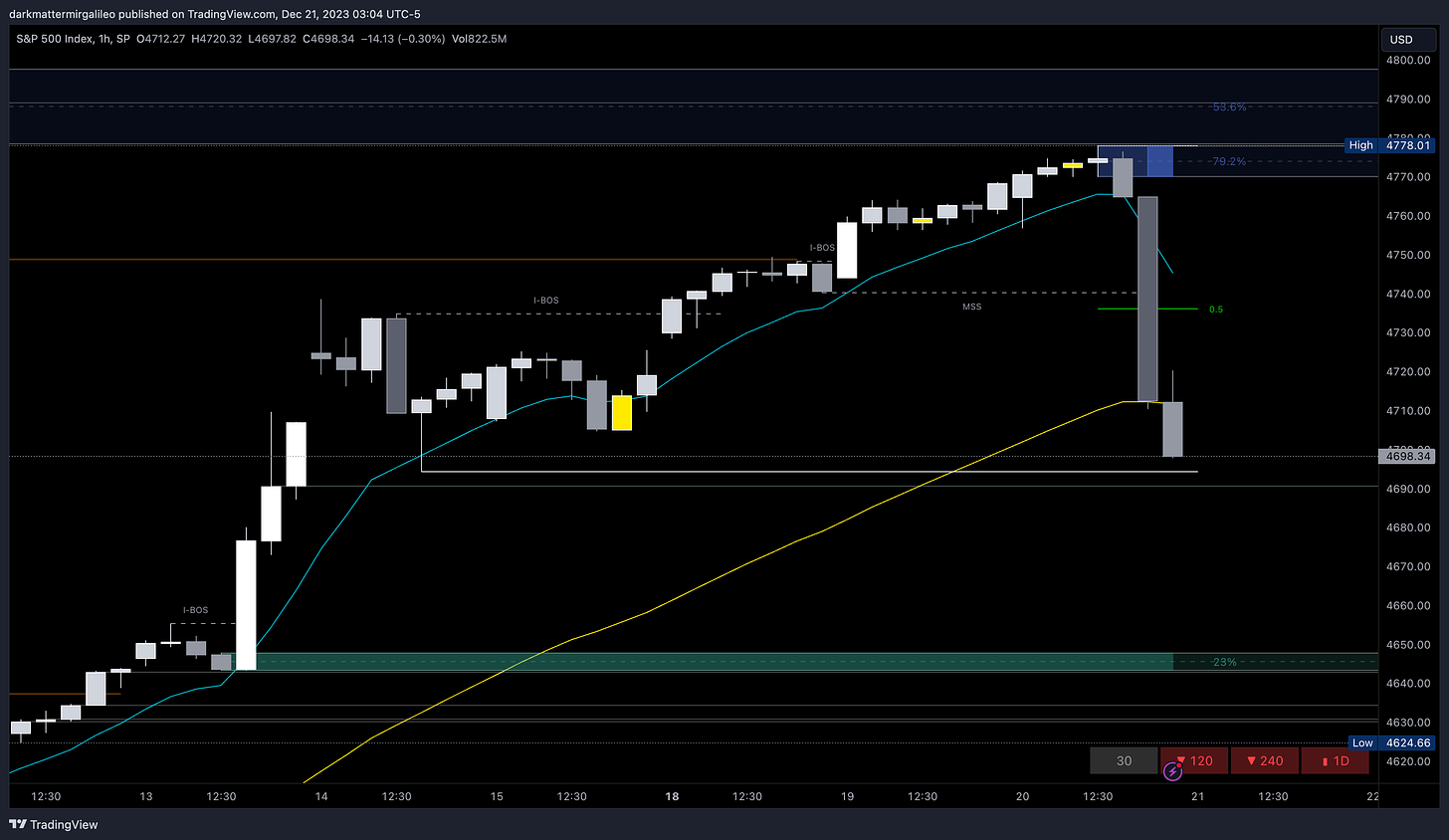Click date 19 on the time axis

point(847,796)
